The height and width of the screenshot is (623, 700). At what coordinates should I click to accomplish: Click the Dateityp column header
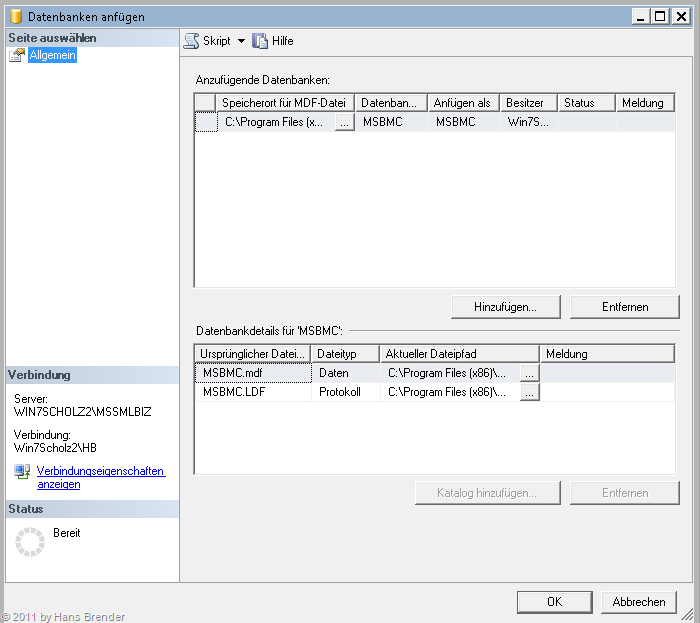344,354
